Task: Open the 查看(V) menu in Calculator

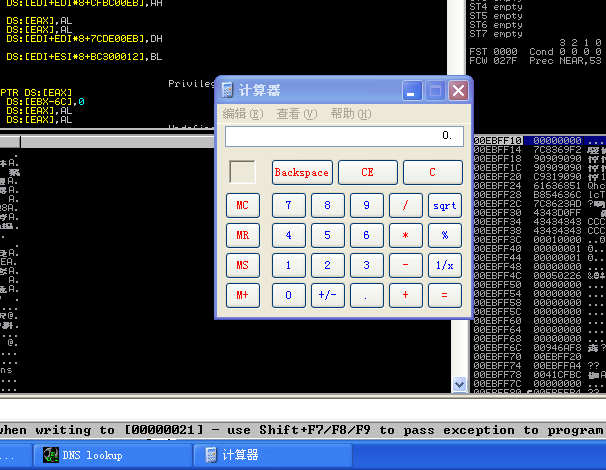Action: (297, 114)
